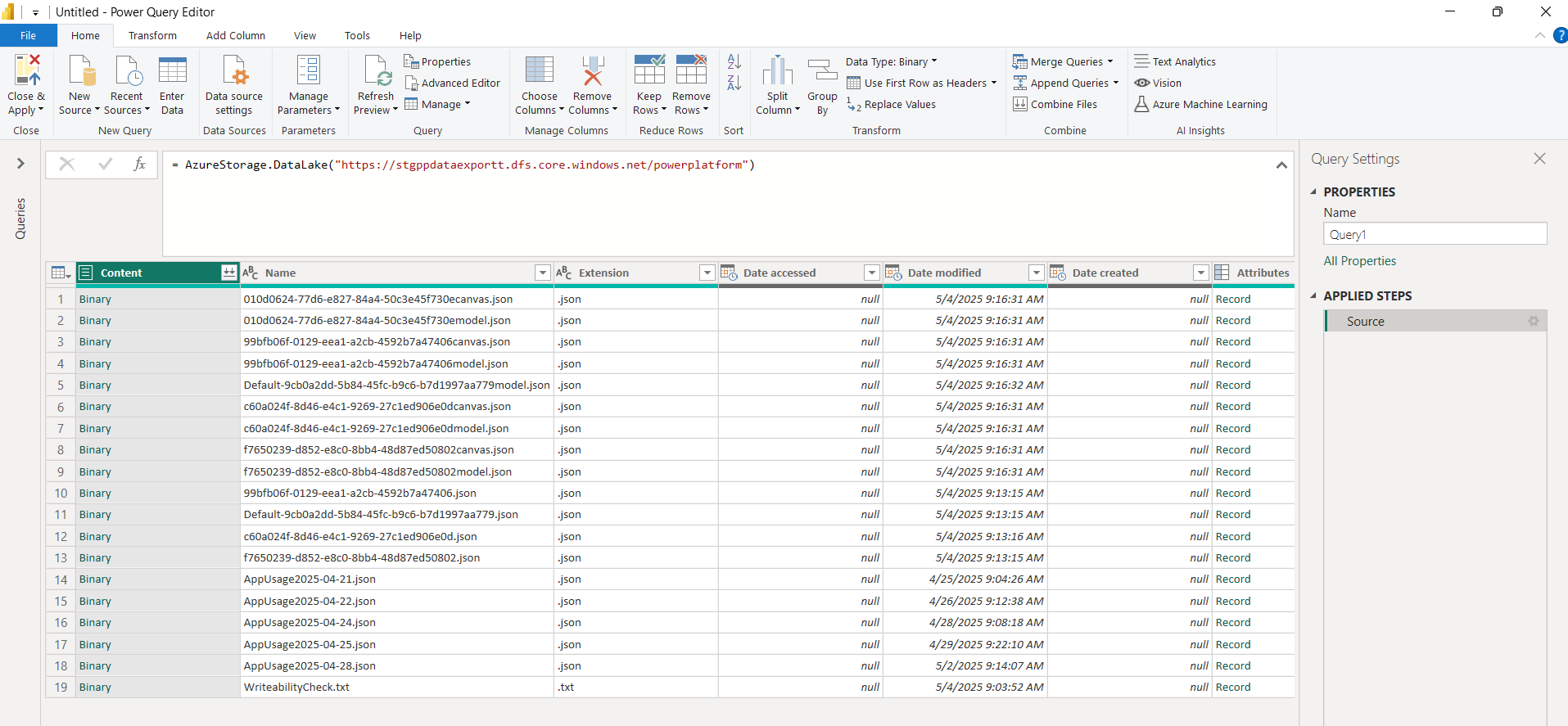Sort ascending with the A-Z icon
Image resolution: width=1568 pixels, height=726 pixels.
point(734,62)
